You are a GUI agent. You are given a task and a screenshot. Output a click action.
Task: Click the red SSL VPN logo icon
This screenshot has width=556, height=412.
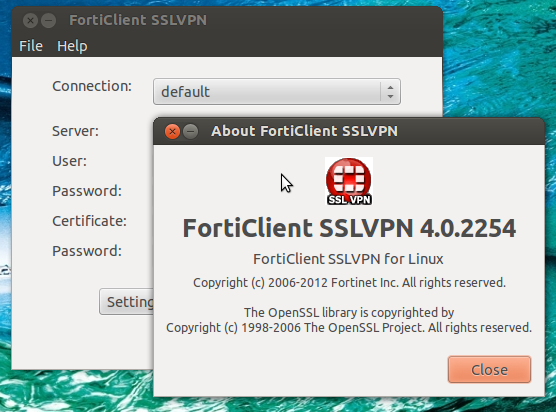point(349,181)
